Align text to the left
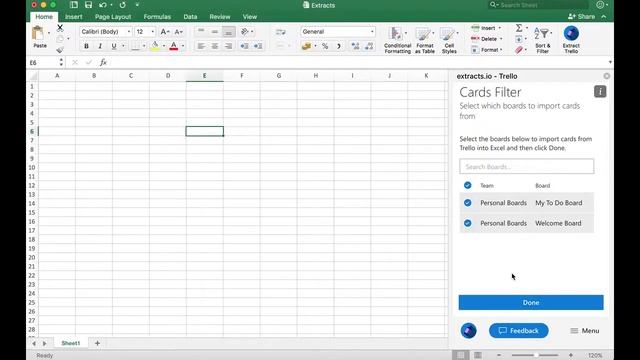Screen dimensions: 640x360 [x=201, y=46]
